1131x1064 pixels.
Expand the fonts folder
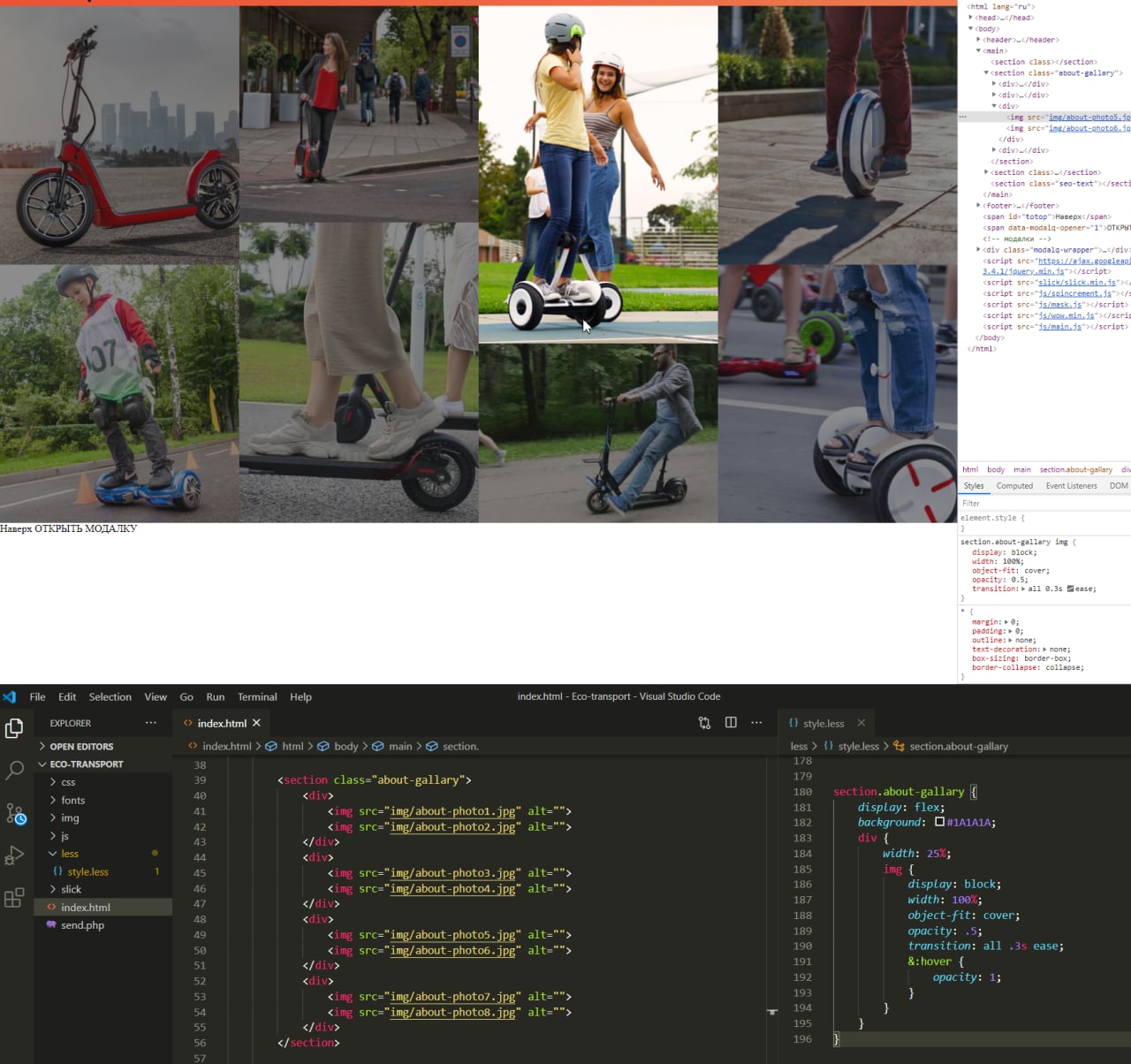53,800
